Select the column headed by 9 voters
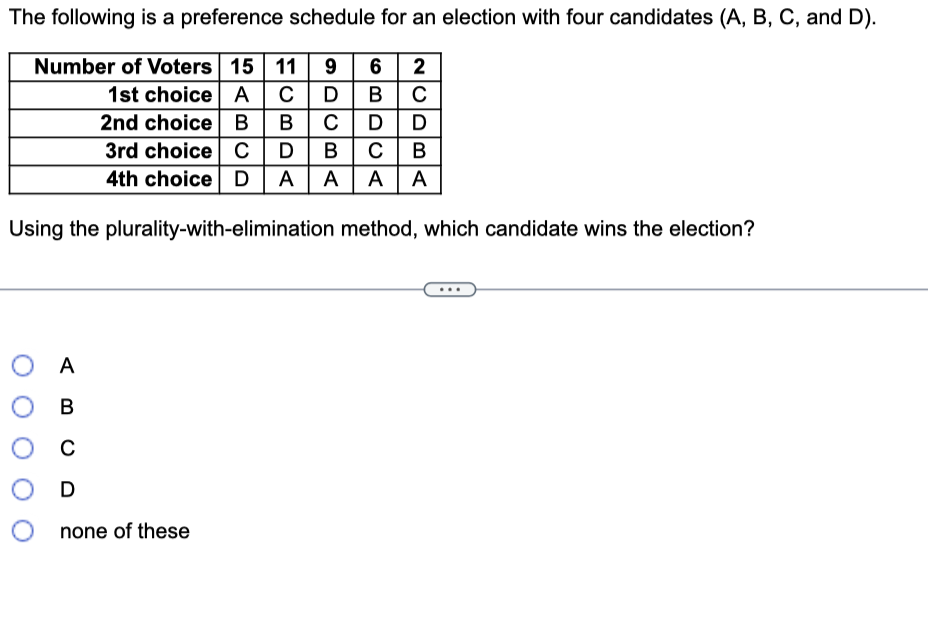 click(x=331, y=68)
